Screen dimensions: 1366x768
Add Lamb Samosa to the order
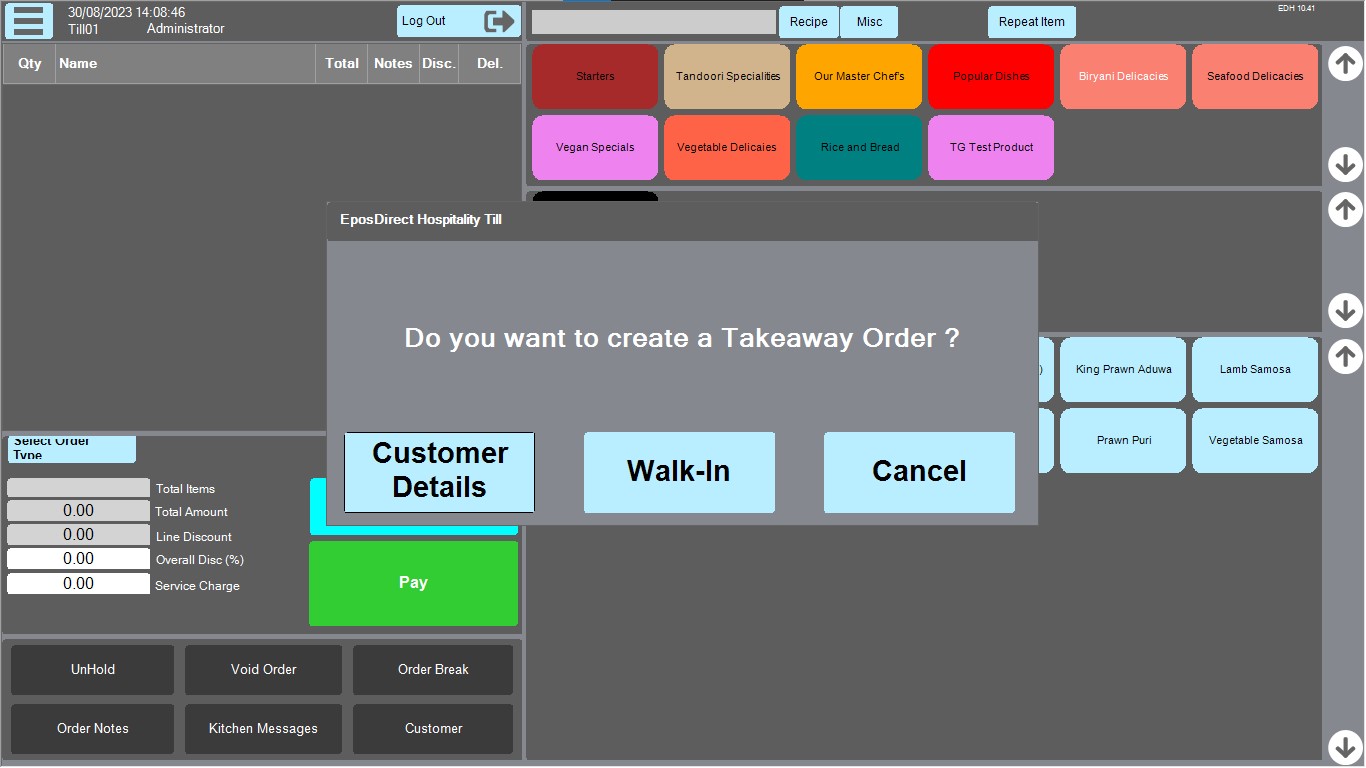1254,370
